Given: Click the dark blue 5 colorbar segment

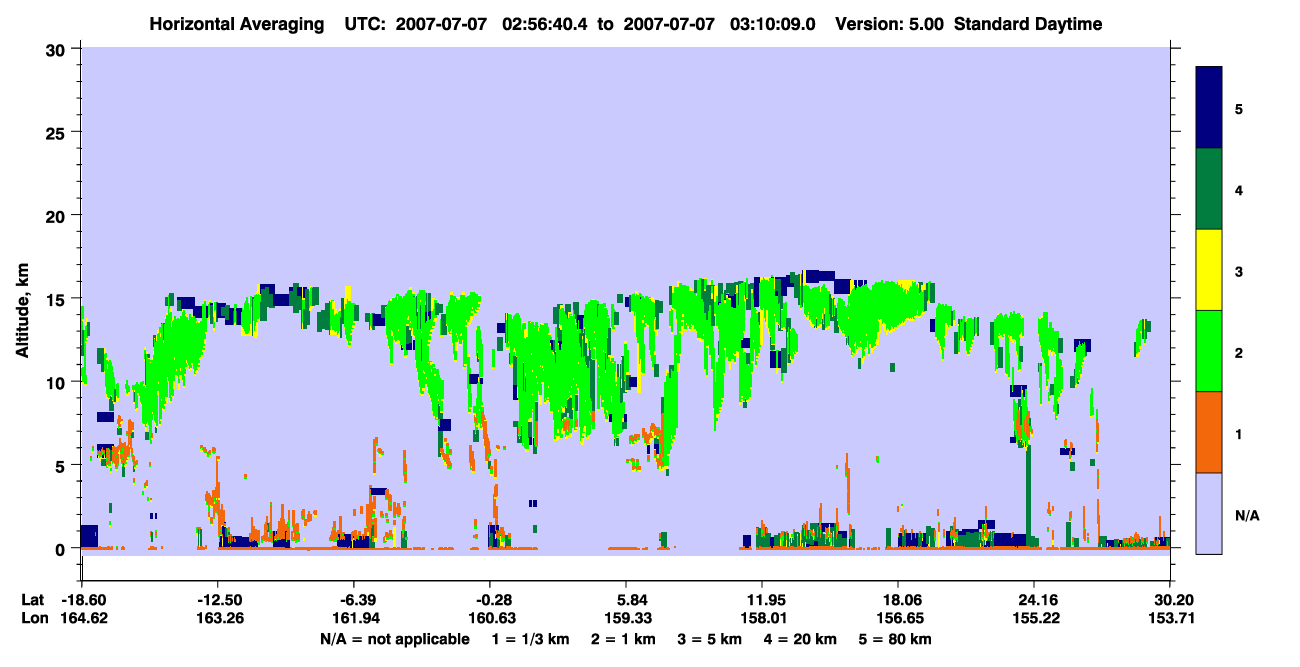Looking at the screenshot, I should tap(1209, 108).
